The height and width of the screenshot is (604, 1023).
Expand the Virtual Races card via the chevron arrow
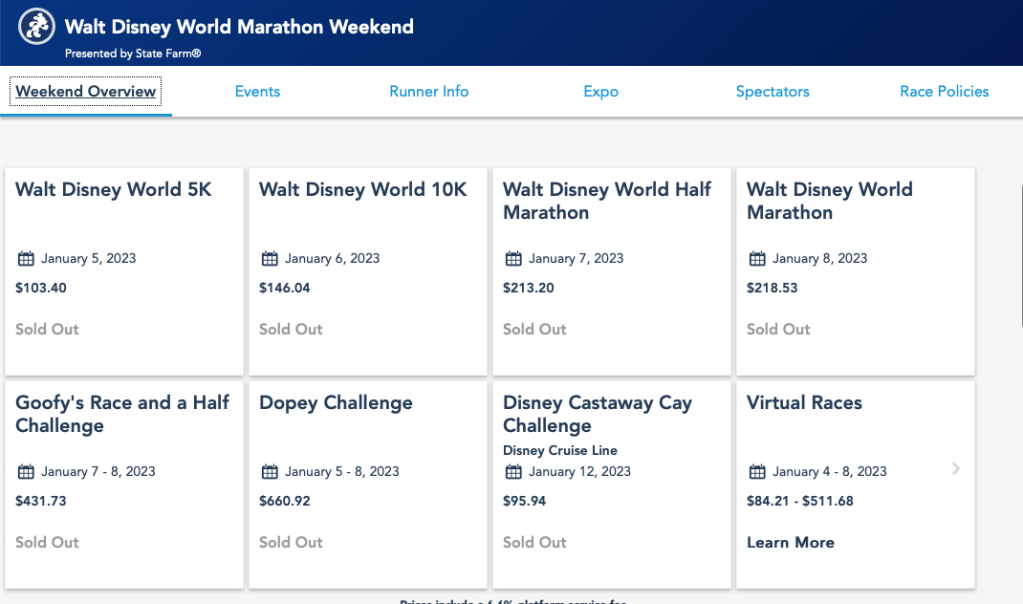955,468
